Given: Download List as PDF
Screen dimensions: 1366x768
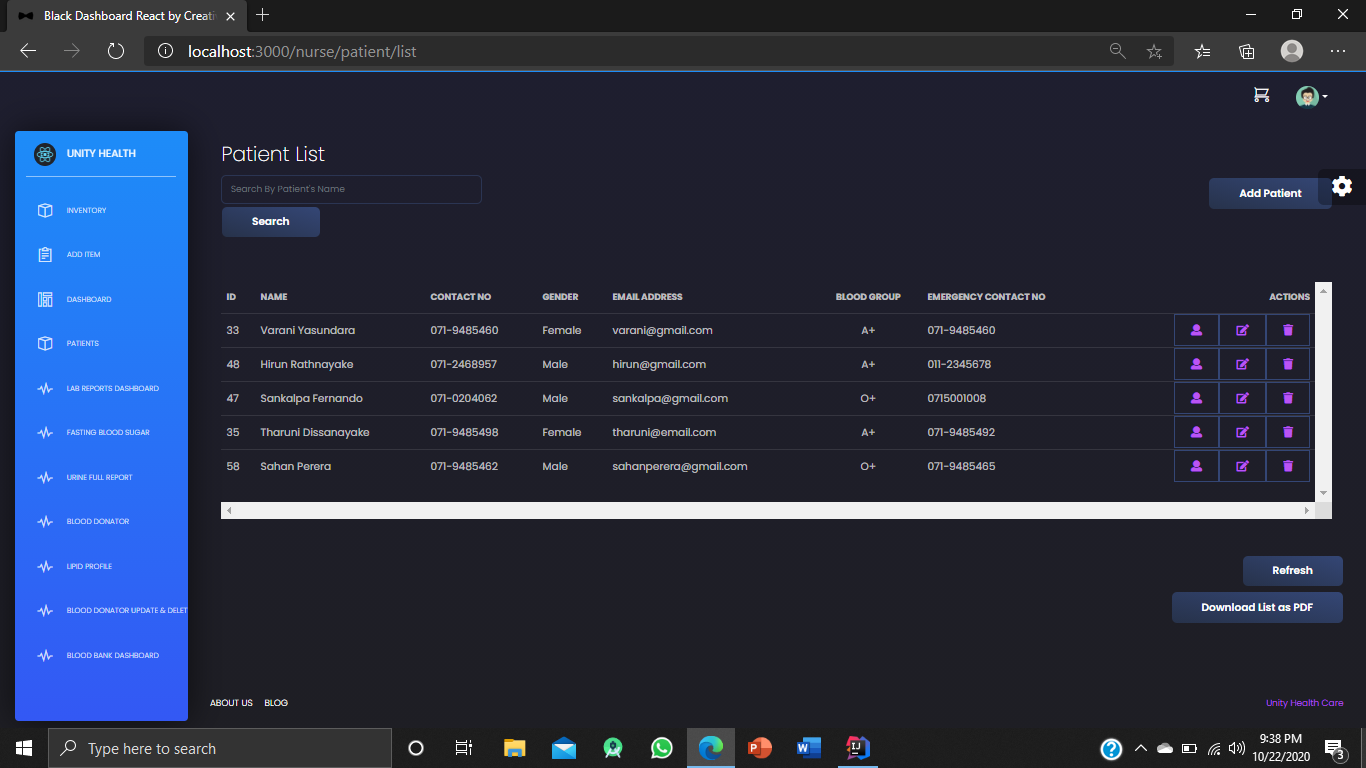Looking at the screenshot, I should (x=1257, y=607).
